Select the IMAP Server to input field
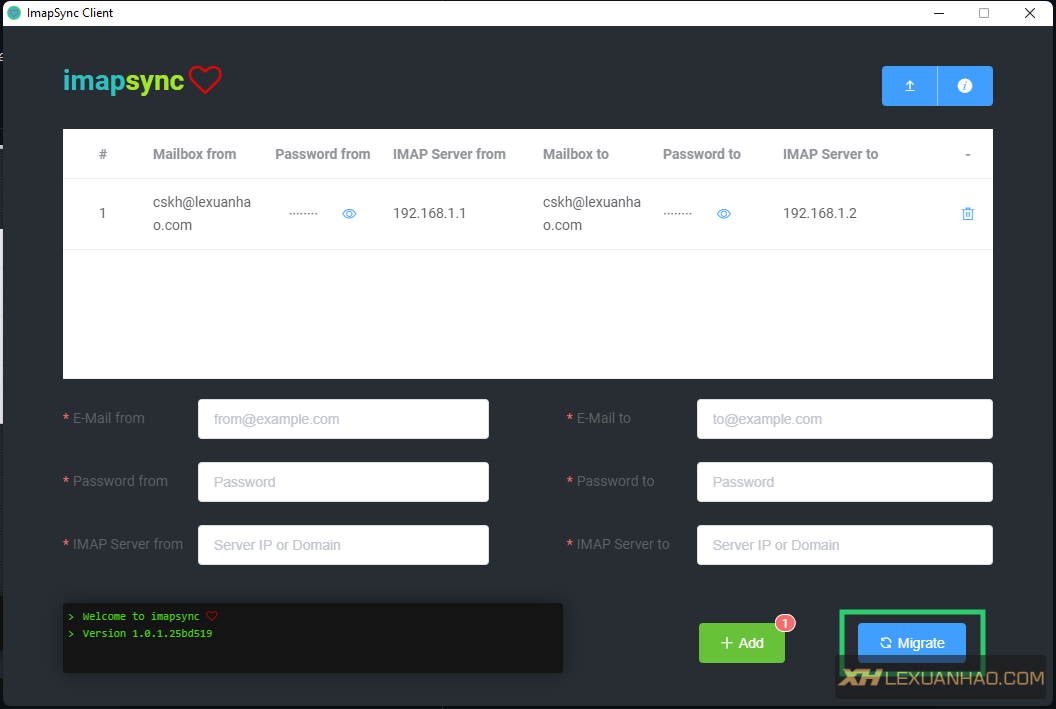Viewport: 1056px width, 709px height. coord(845,545)
